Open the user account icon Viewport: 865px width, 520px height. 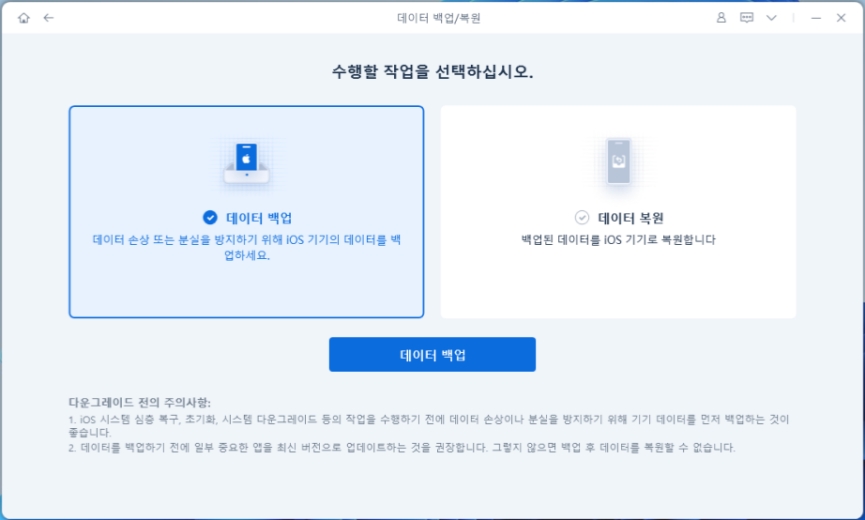point(721,18)
